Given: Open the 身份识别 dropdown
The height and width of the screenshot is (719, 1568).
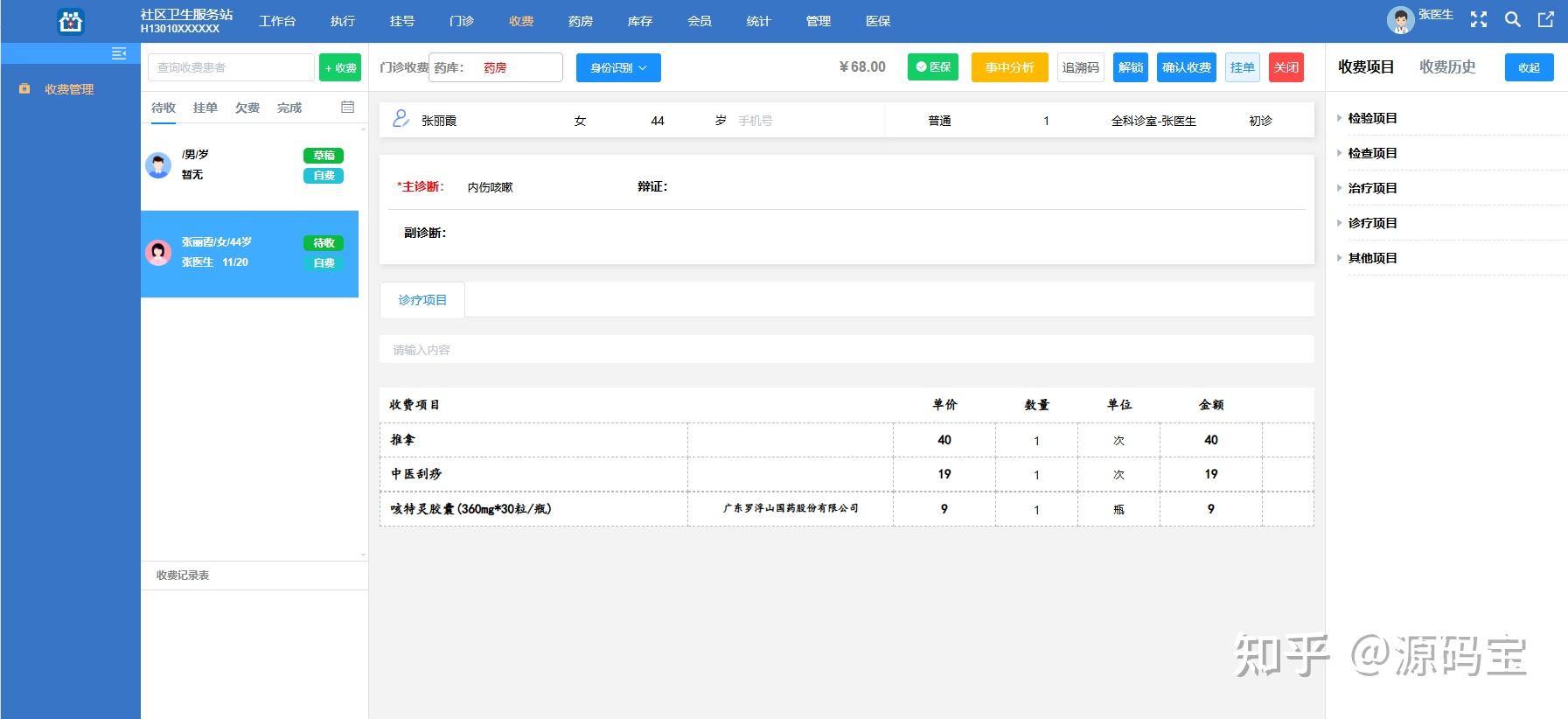Looking at the screenshot, I should point(618,67).
